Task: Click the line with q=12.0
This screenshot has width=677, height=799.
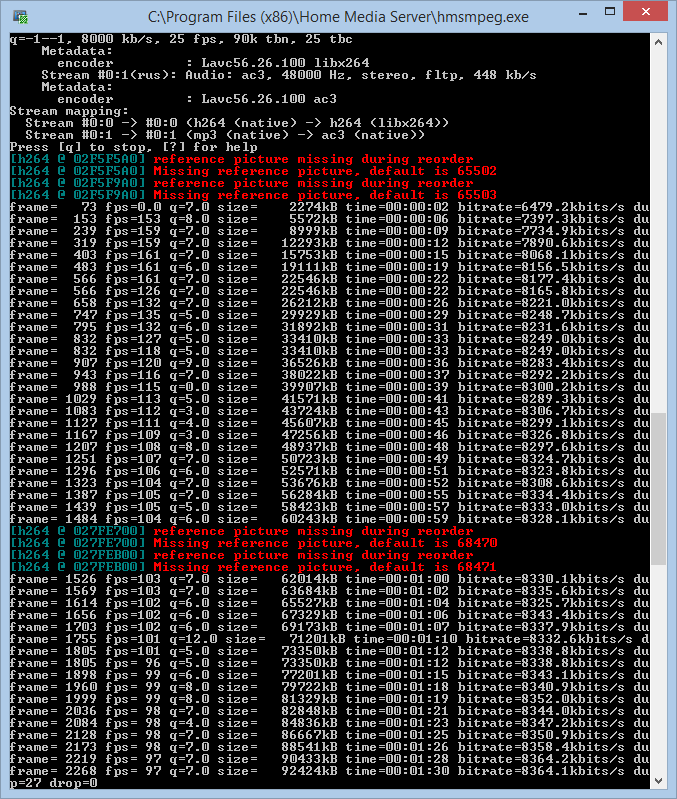Action: click(x=329, y=640)
